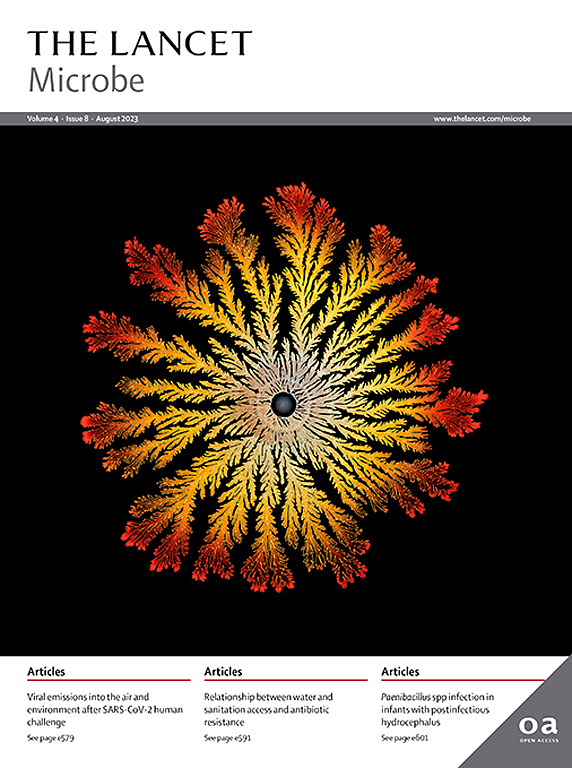Click the Articles heading above 'Viral emissions'

click(x=46, y=672)
